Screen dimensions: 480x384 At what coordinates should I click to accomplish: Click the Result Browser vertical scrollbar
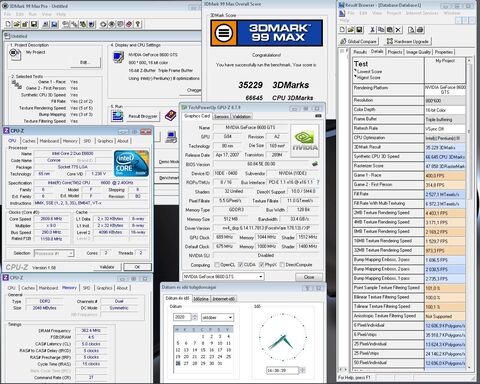coord(469,213)
